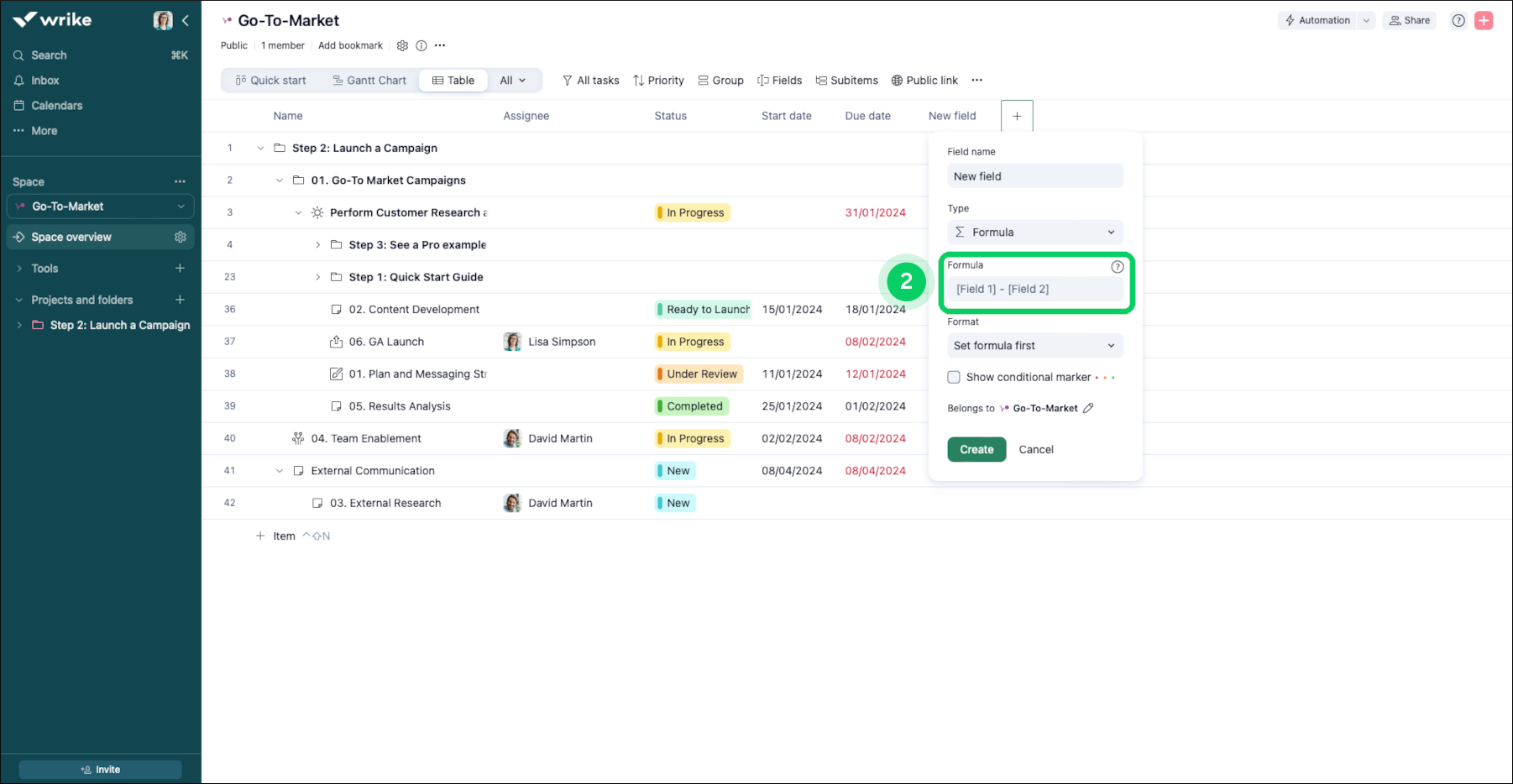Open Space overview settings gear
This screenshot has width=1513, height=784.
point(180,238)
